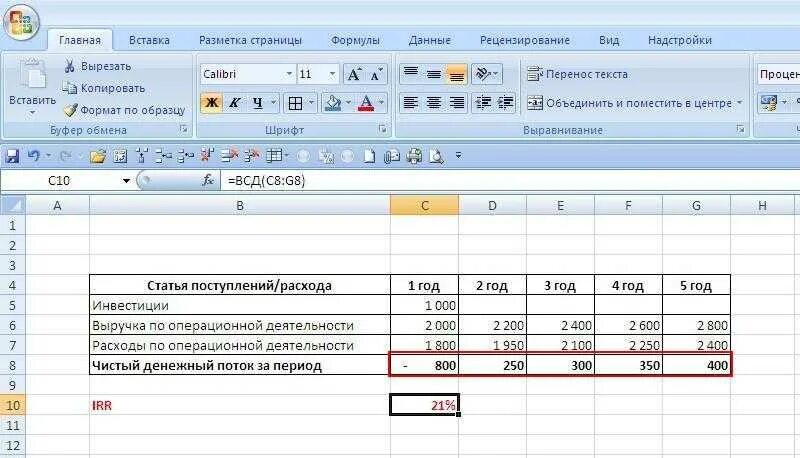Open the Выравнивание group dialog launcher
The width and height of the screenshot is (800, 458).
click(740, 130)
